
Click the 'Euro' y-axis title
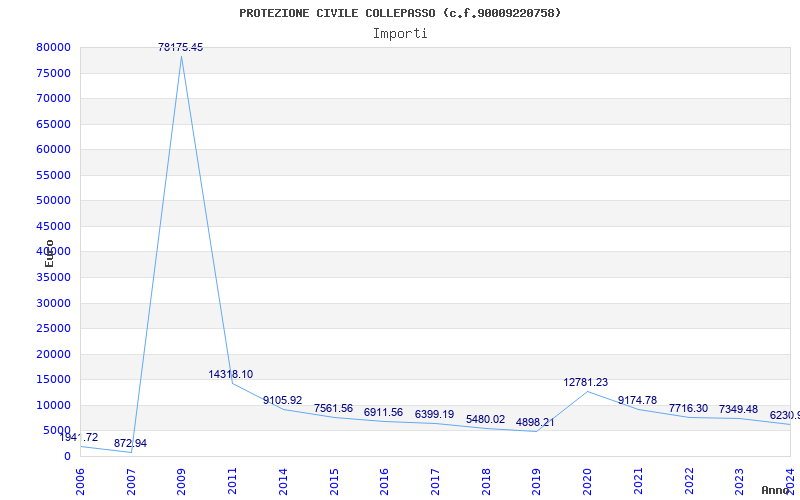49,253
